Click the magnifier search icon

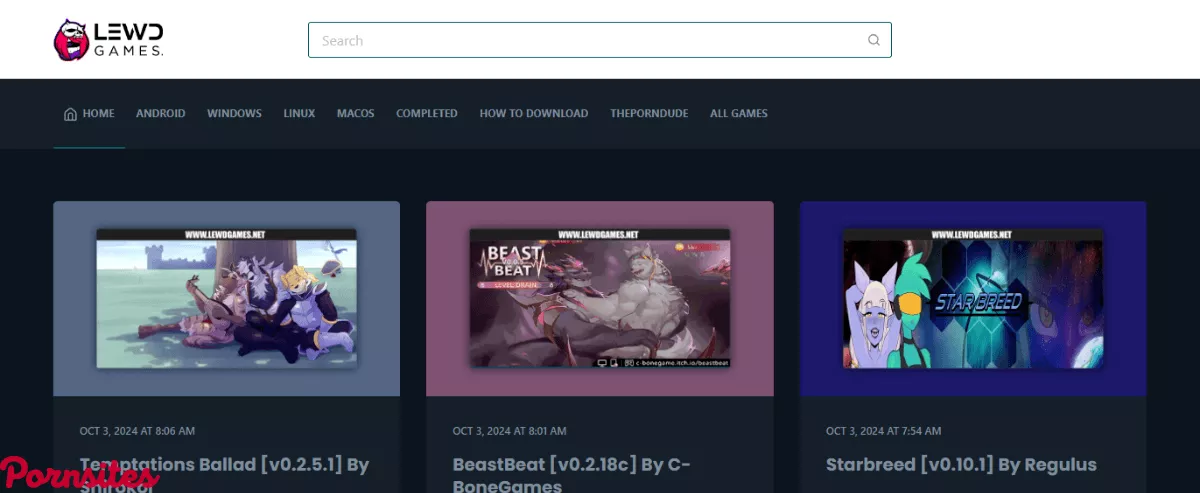873,41
